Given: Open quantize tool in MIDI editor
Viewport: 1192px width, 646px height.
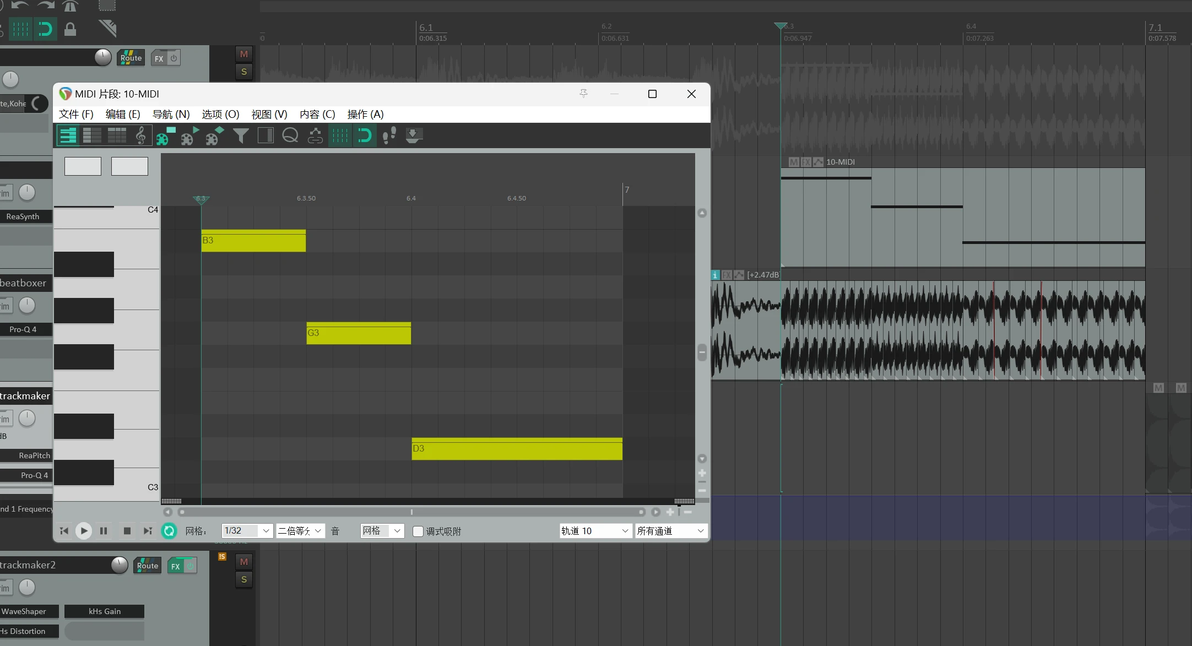Looking at the screenshot, I should coord(290,135).
